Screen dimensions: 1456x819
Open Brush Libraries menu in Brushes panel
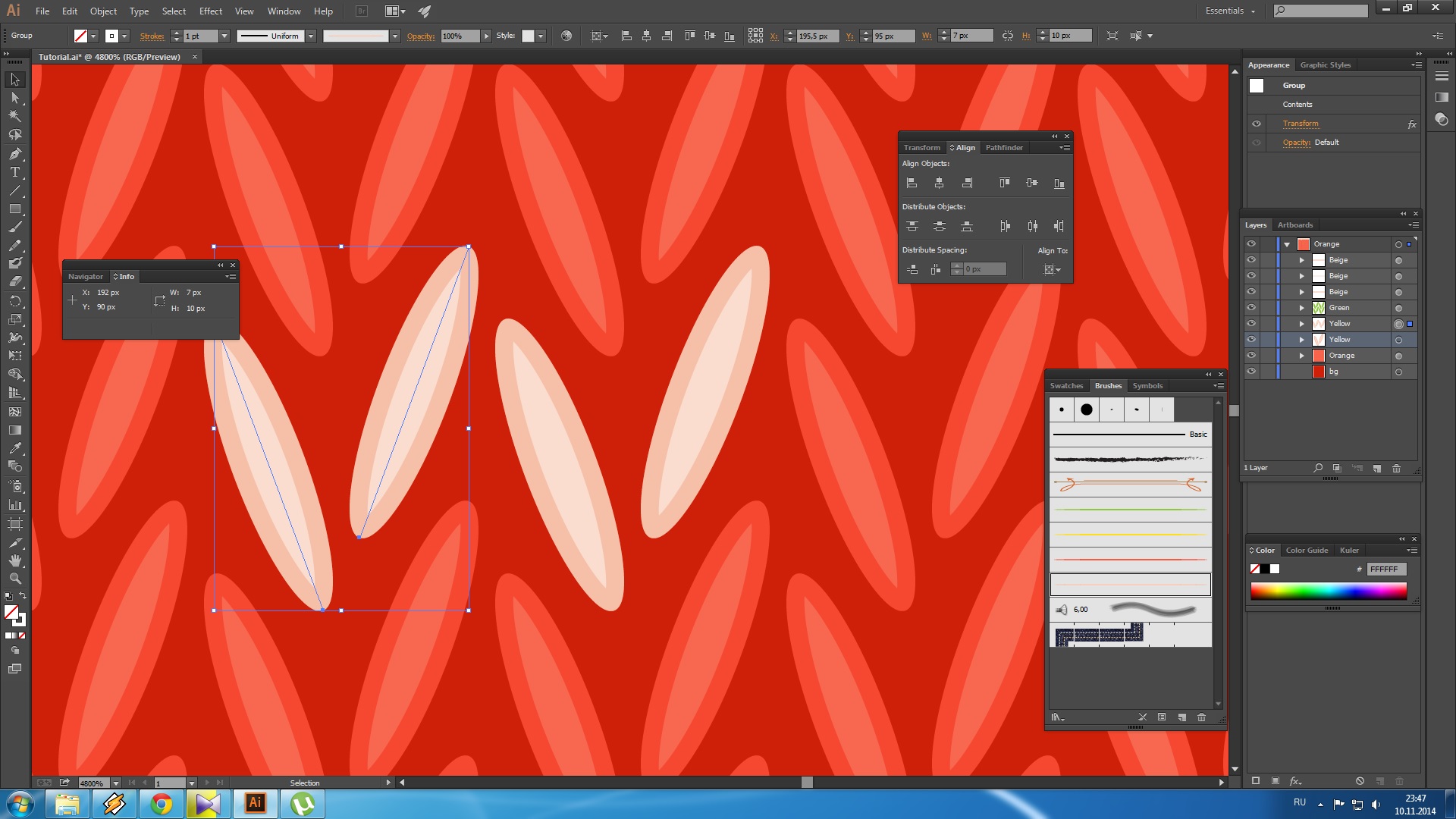tap(1057, 717)
